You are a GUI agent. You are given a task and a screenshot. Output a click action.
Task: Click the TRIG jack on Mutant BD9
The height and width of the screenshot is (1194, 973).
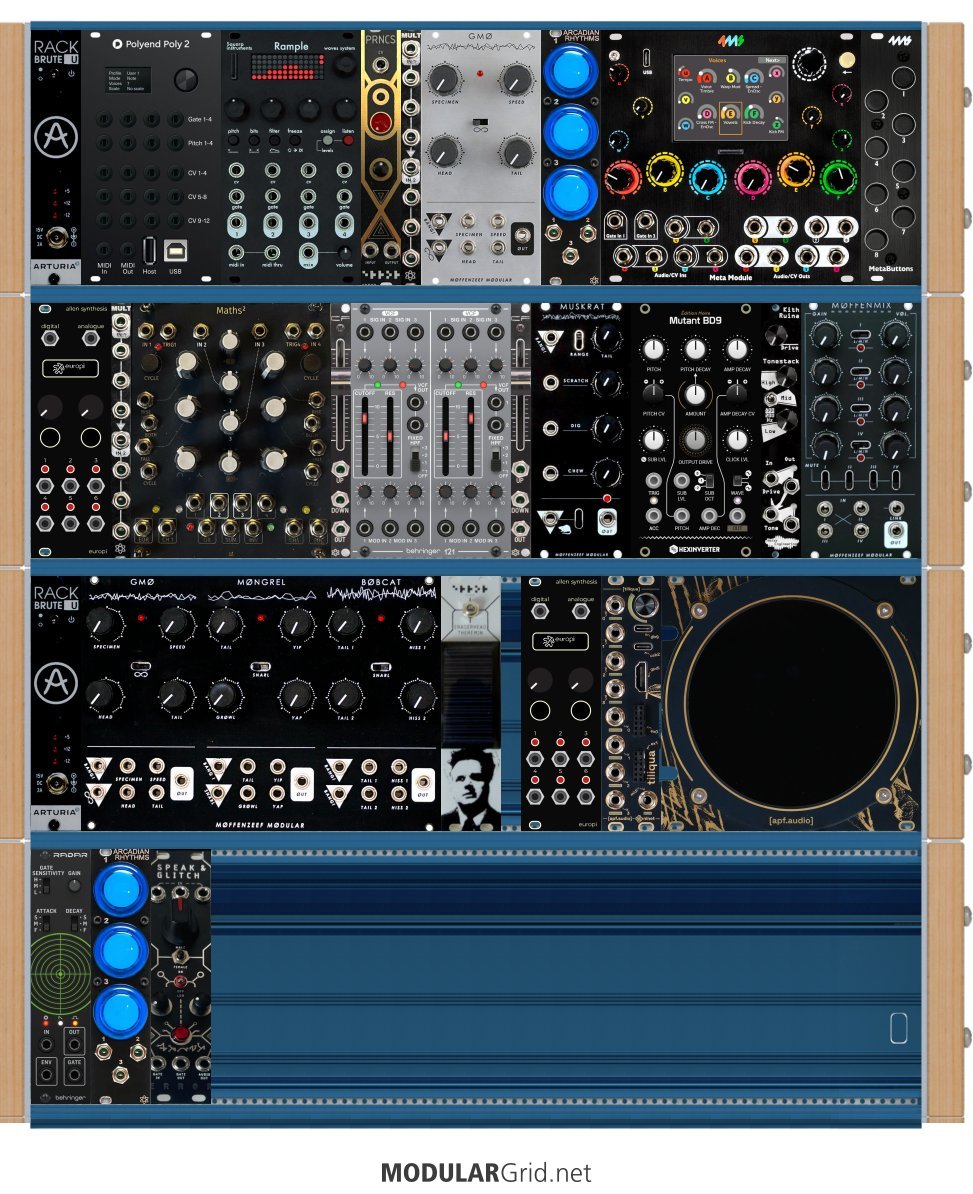653,480
